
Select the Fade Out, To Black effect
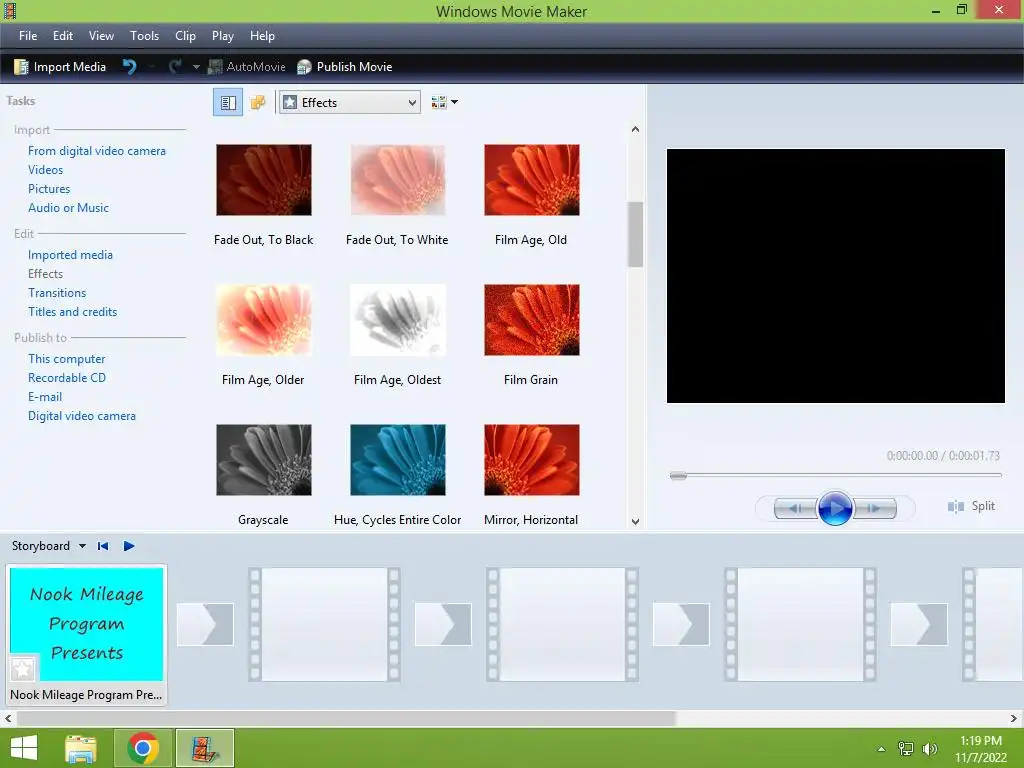click(x=264, y=180)
